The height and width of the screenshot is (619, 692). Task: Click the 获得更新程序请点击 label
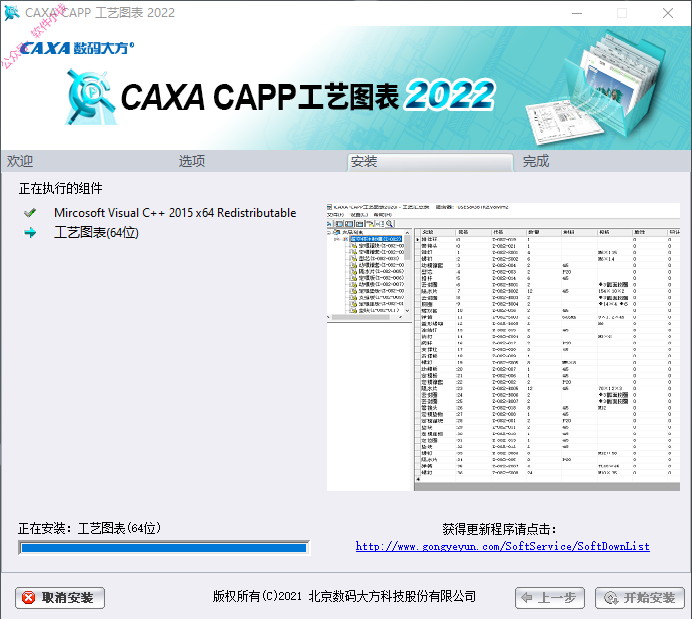499,529
